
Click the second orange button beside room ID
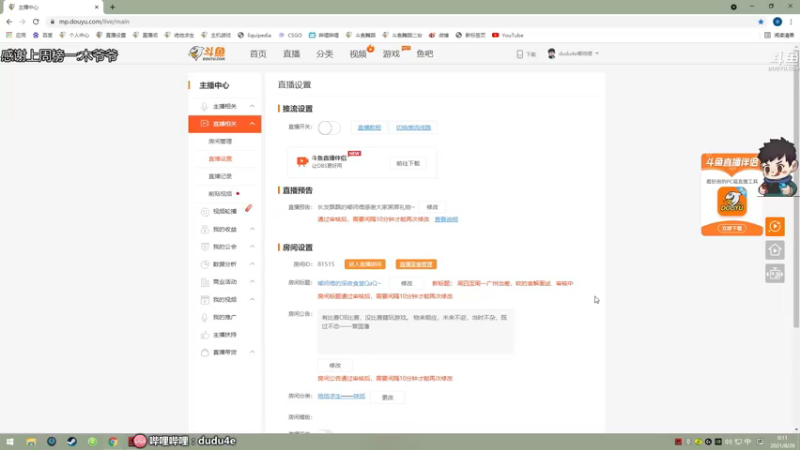416,264
